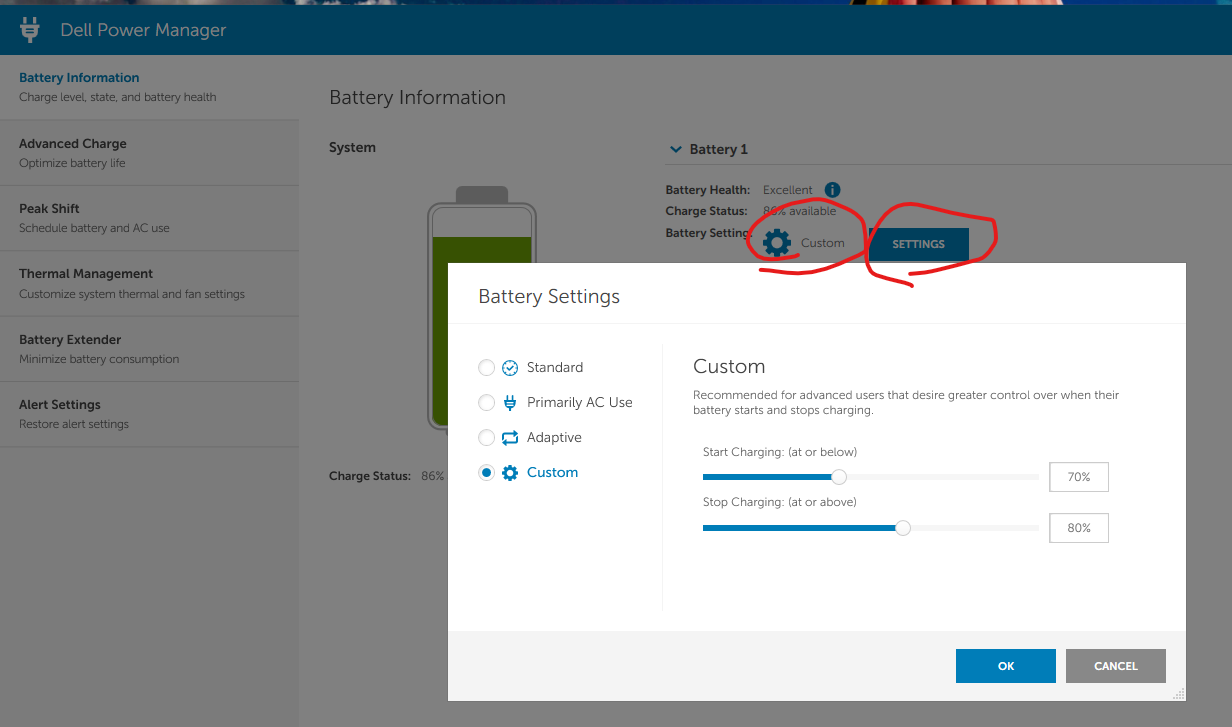Click the Start Charging (at or below) label
The height and width of the screenshot is (727, 1232).
(x=780, y=452)
